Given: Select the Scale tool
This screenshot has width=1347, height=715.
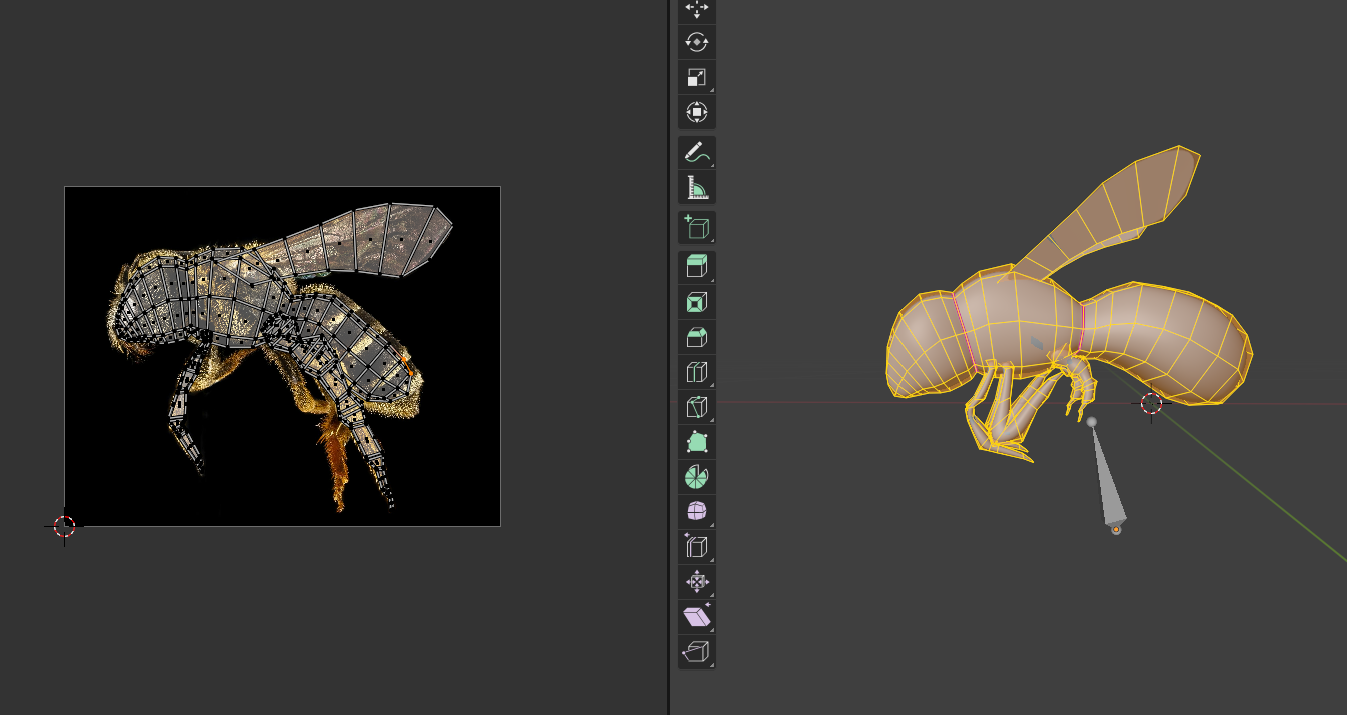Looking at the screenshot, I should click(x=697, y=77).
